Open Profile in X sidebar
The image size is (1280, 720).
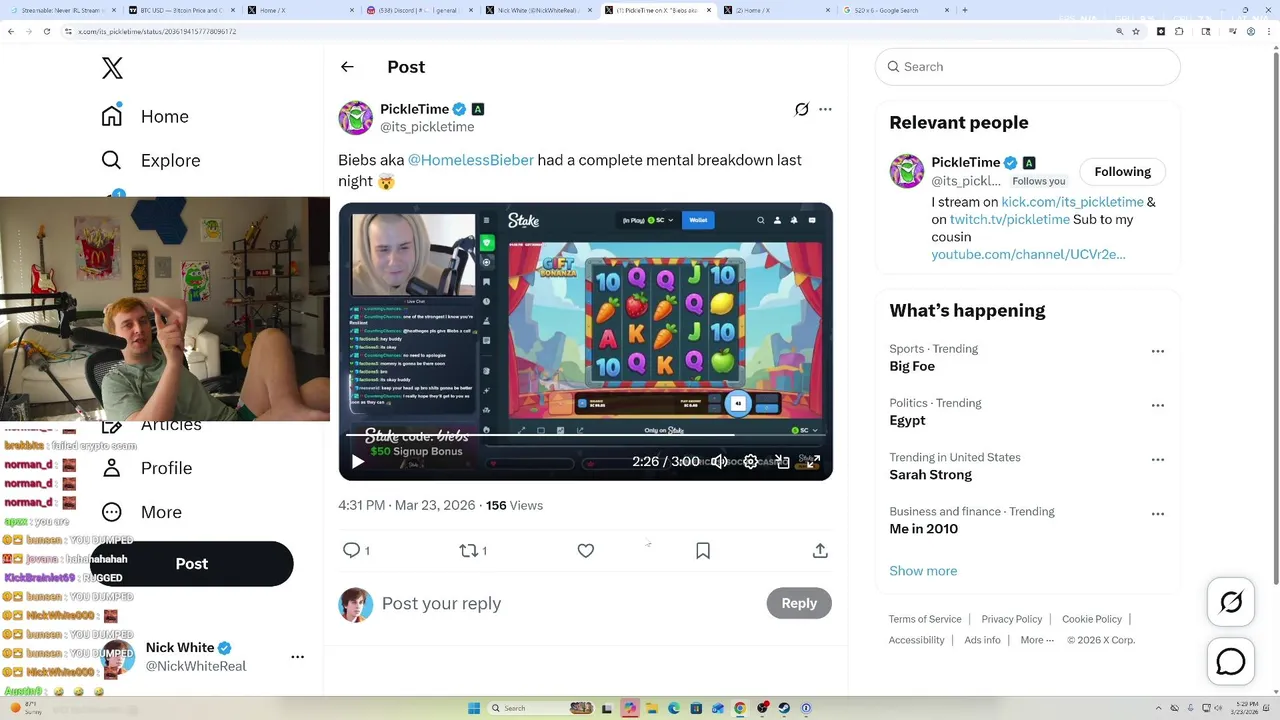pyautogui.click(x=147, y=468)
